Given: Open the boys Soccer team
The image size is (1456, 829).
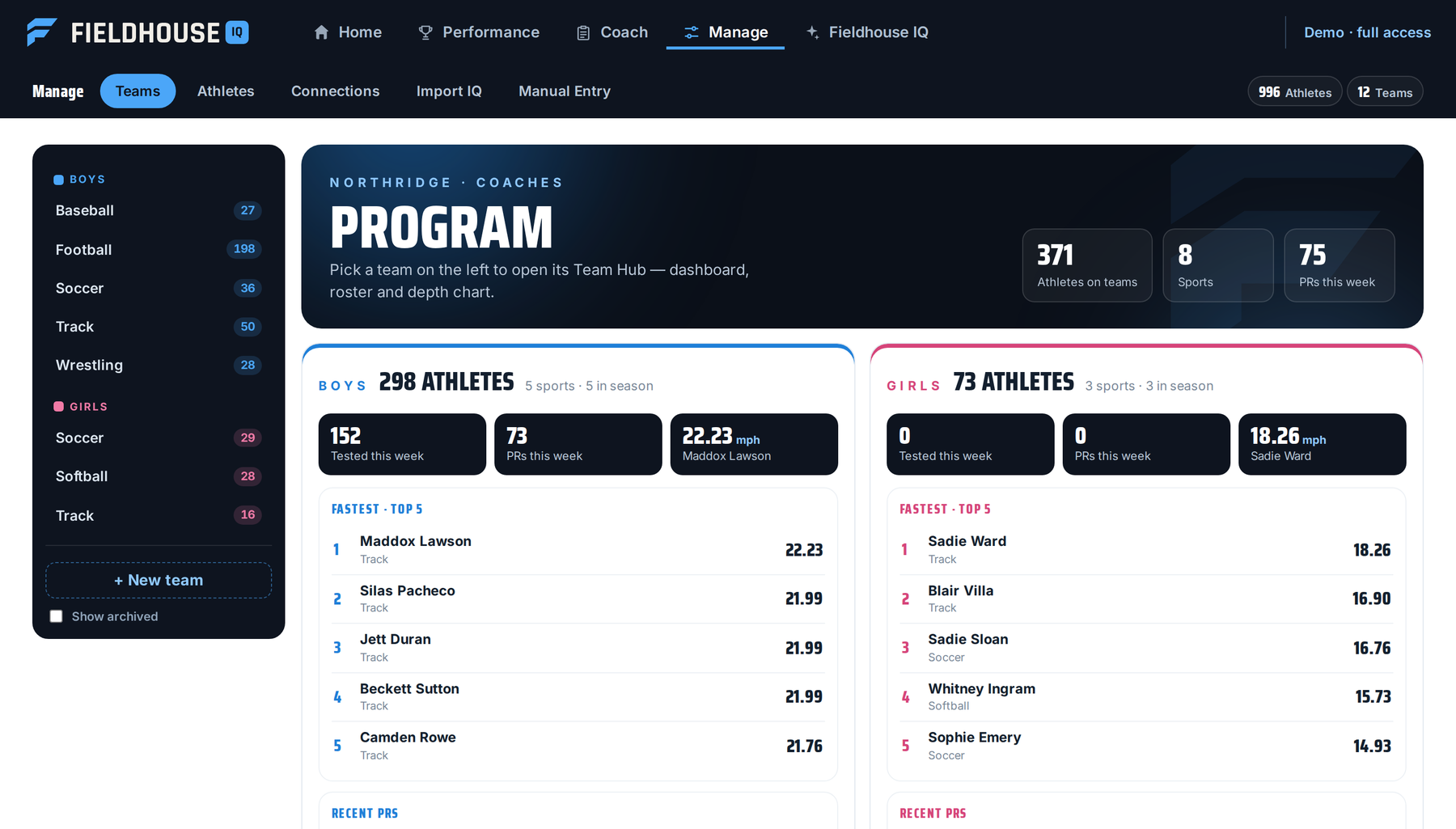Looking at the screenshot, I should 159,288.
